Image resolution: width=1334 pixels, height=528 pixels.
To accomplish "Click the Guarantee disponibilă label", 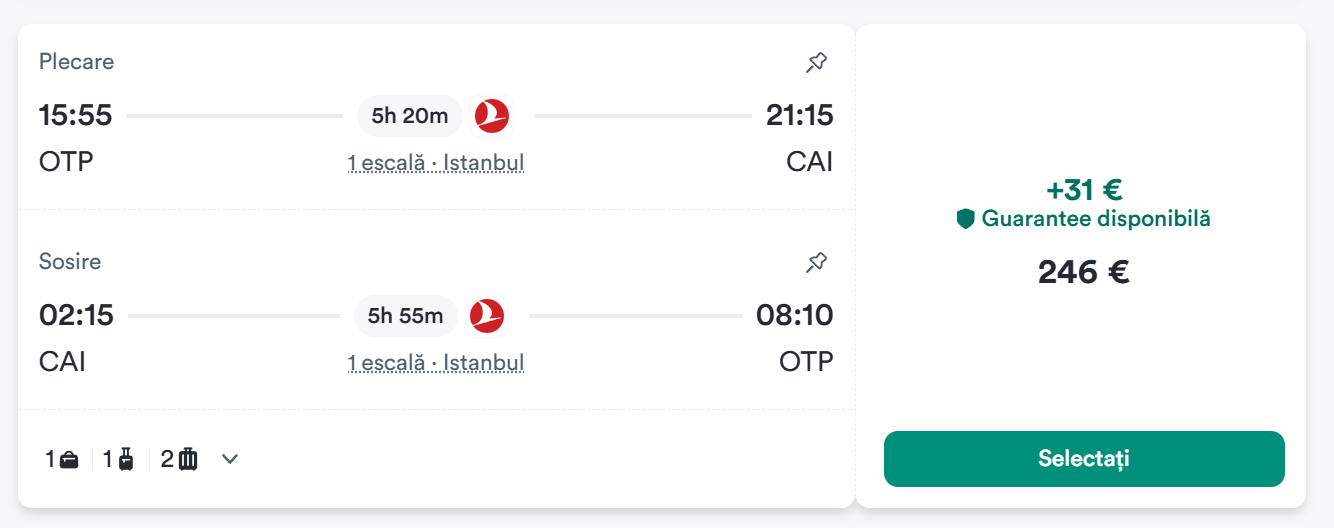I will tap(1096, 219).
